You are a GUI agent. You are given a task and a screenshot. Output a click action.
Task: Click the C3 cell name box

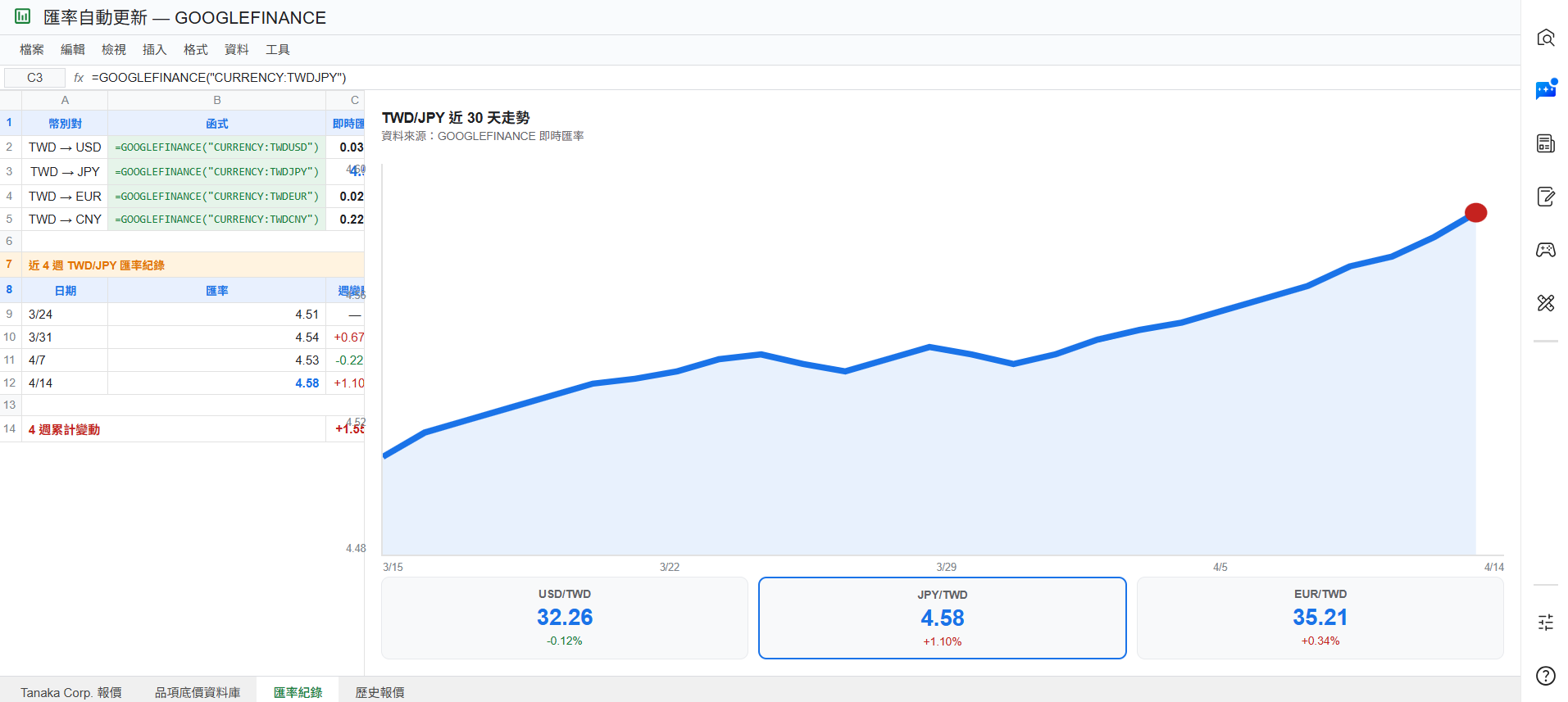(x=34, y=78)
